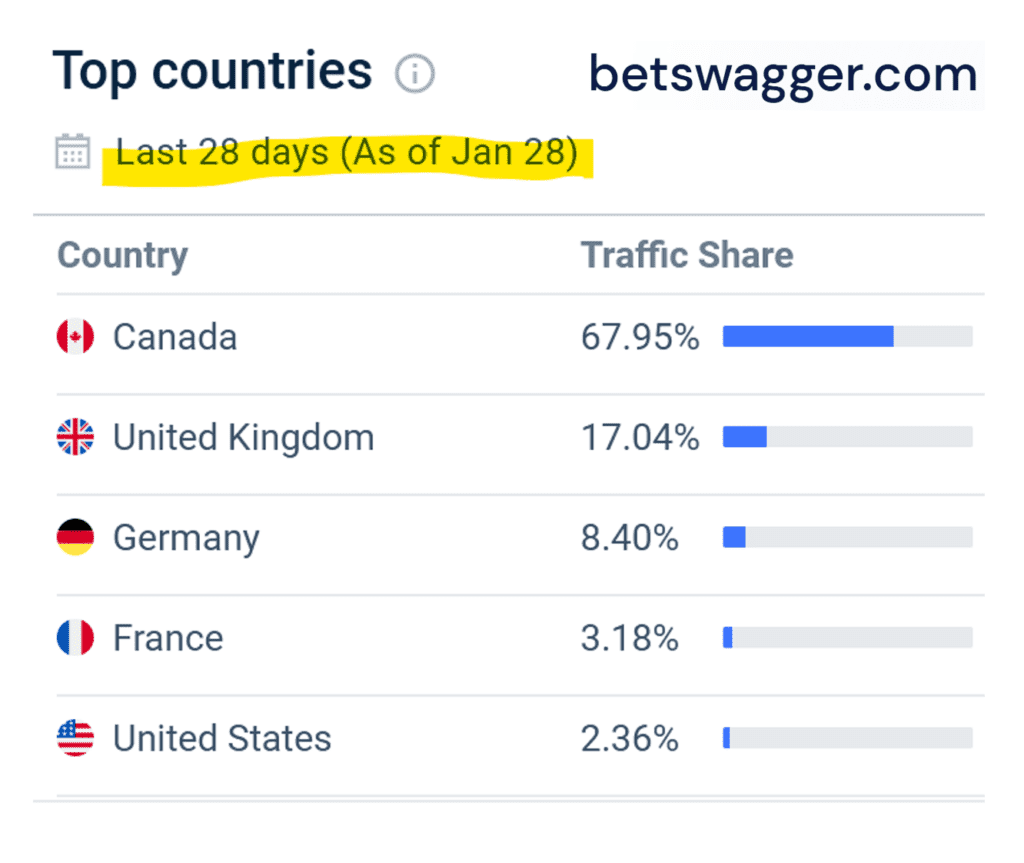Click the Canada row entry
This screenshot has height=863, width=1024.
click(x=175, y=337)
